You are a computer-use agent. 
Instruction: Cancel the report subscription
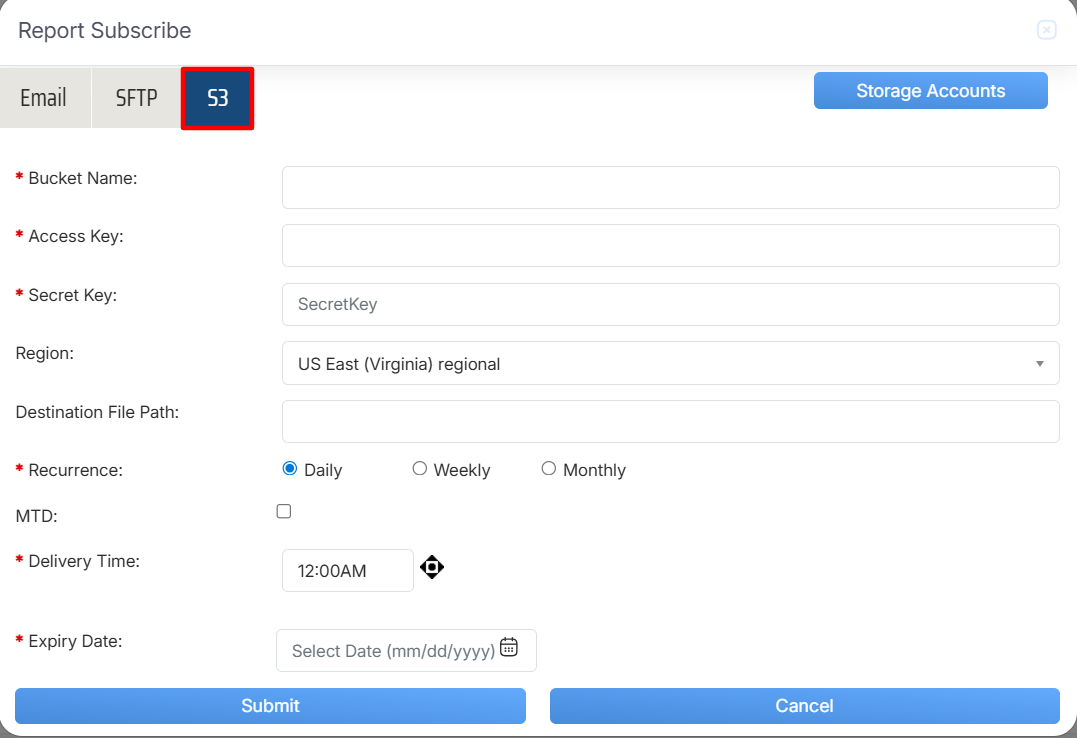[x=804, y=706]
